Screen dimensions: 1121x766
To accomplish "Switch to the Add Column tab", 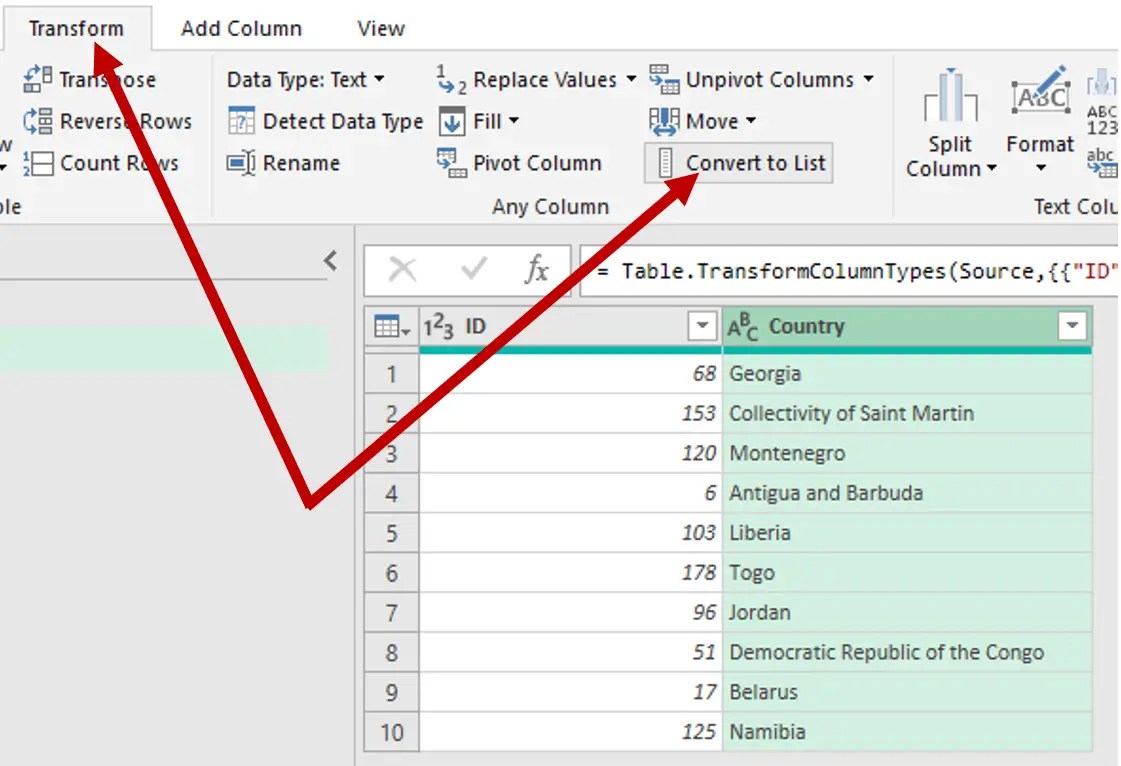I will tap(241, 29).
